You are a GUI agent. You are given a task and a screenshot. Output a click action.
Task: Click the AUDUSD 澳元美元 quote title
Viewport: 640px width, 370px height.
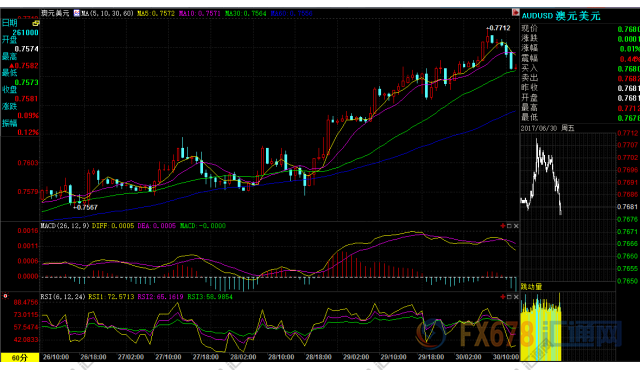tap(561, 16)
